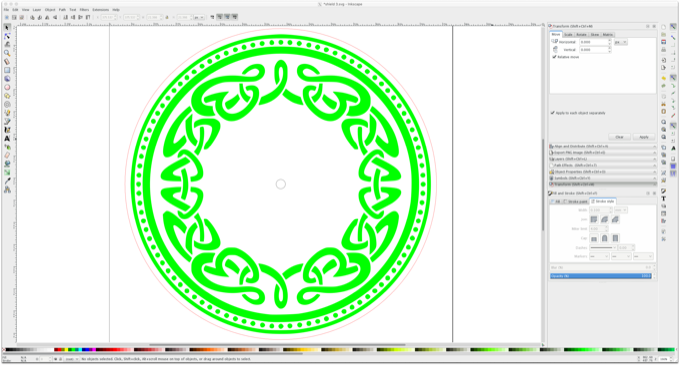
Task: Select the Paint bucket tool
Action: [7, 164]
